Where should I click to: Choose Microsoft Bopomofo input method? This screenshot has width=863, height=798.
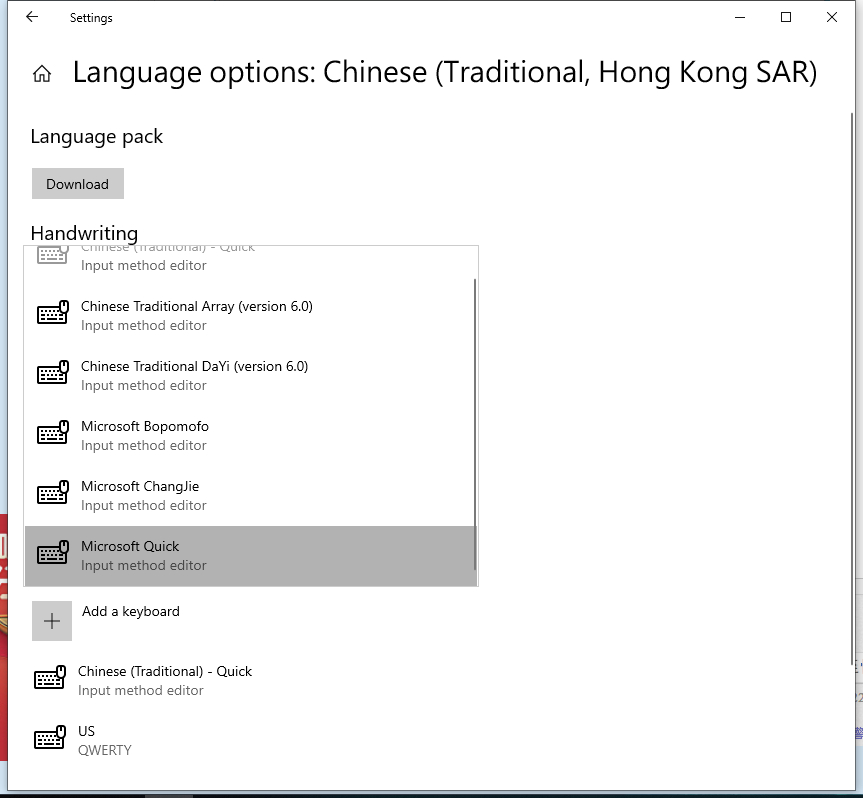pyautogui.click(x=250, y=435)
